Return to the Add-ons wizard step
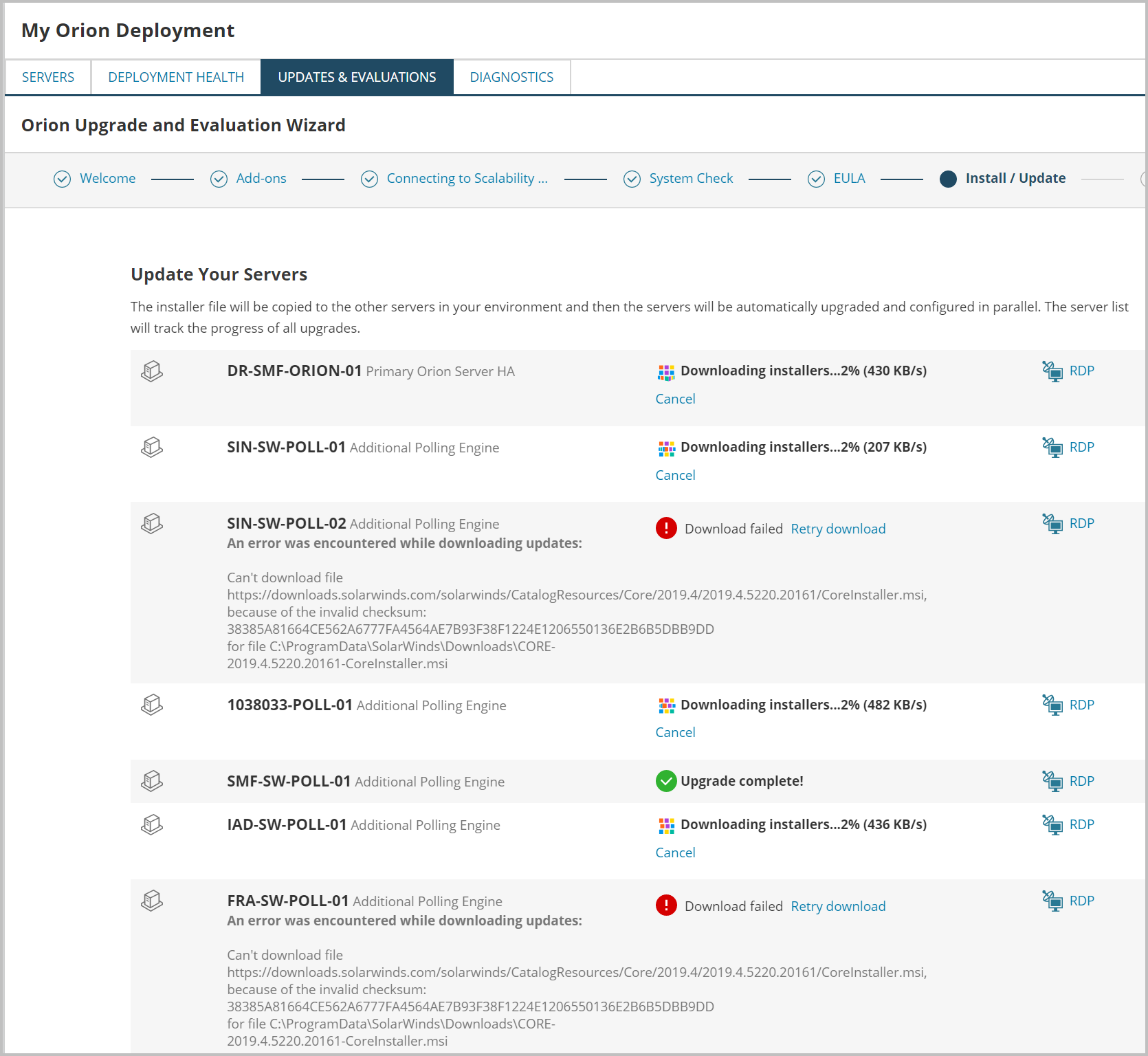 coord(261,178)
